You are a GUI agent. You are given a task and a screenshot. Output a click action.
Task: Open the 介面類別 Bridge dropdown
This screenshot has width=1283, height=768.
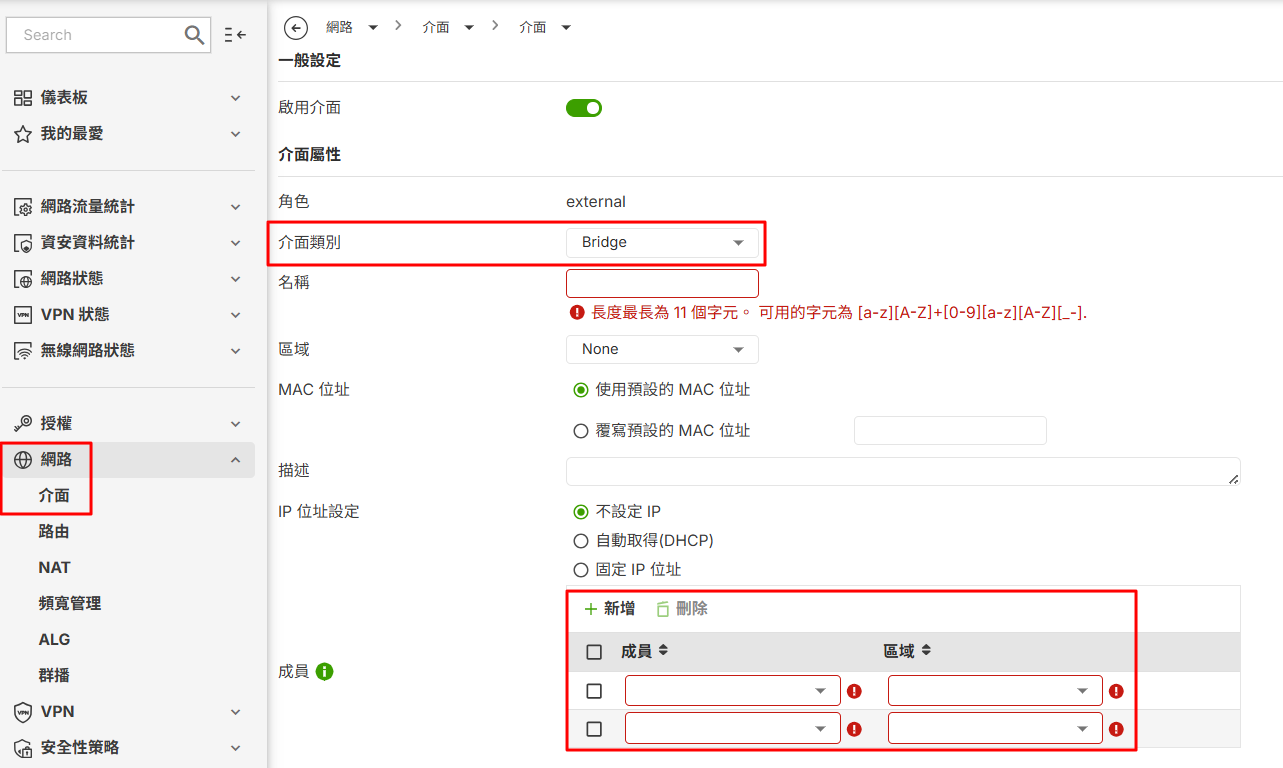coord(662,242)
